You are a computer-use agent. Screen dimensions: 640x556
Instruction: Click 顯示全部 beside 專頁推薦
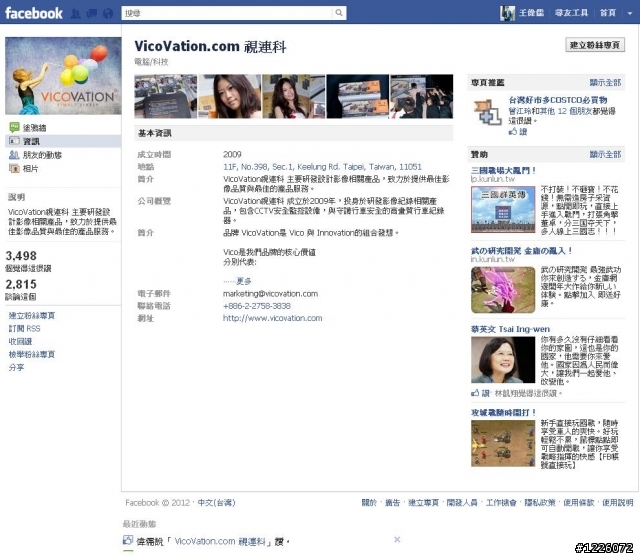click(x=605, y=82)
